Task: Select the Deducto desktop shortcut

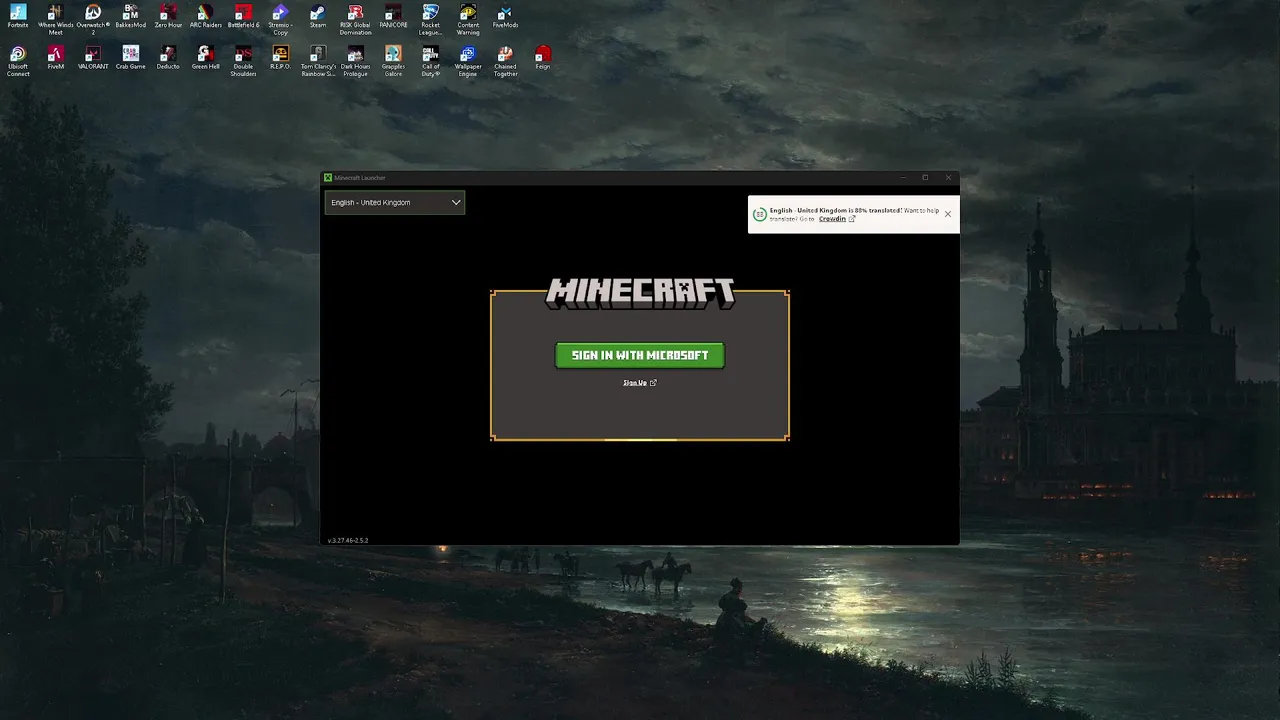Action: pos(168,57)
